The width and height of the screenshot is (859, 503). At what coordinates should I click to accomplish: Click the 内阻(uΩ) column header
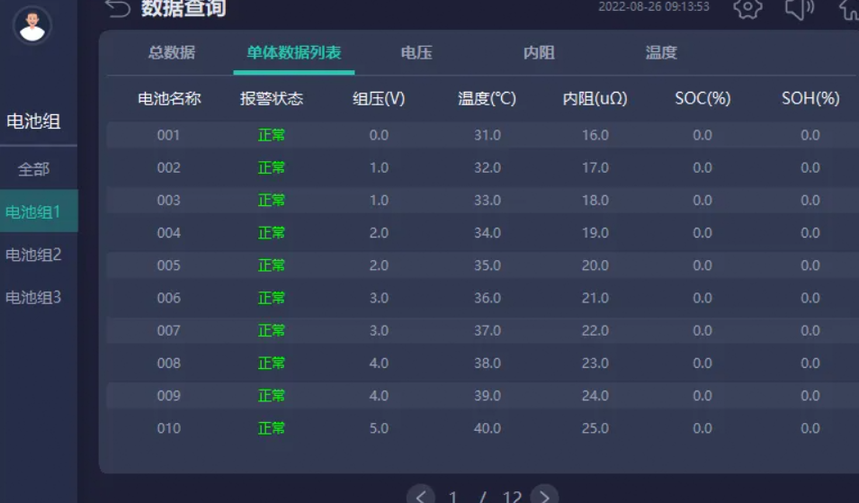pos(595,99)
